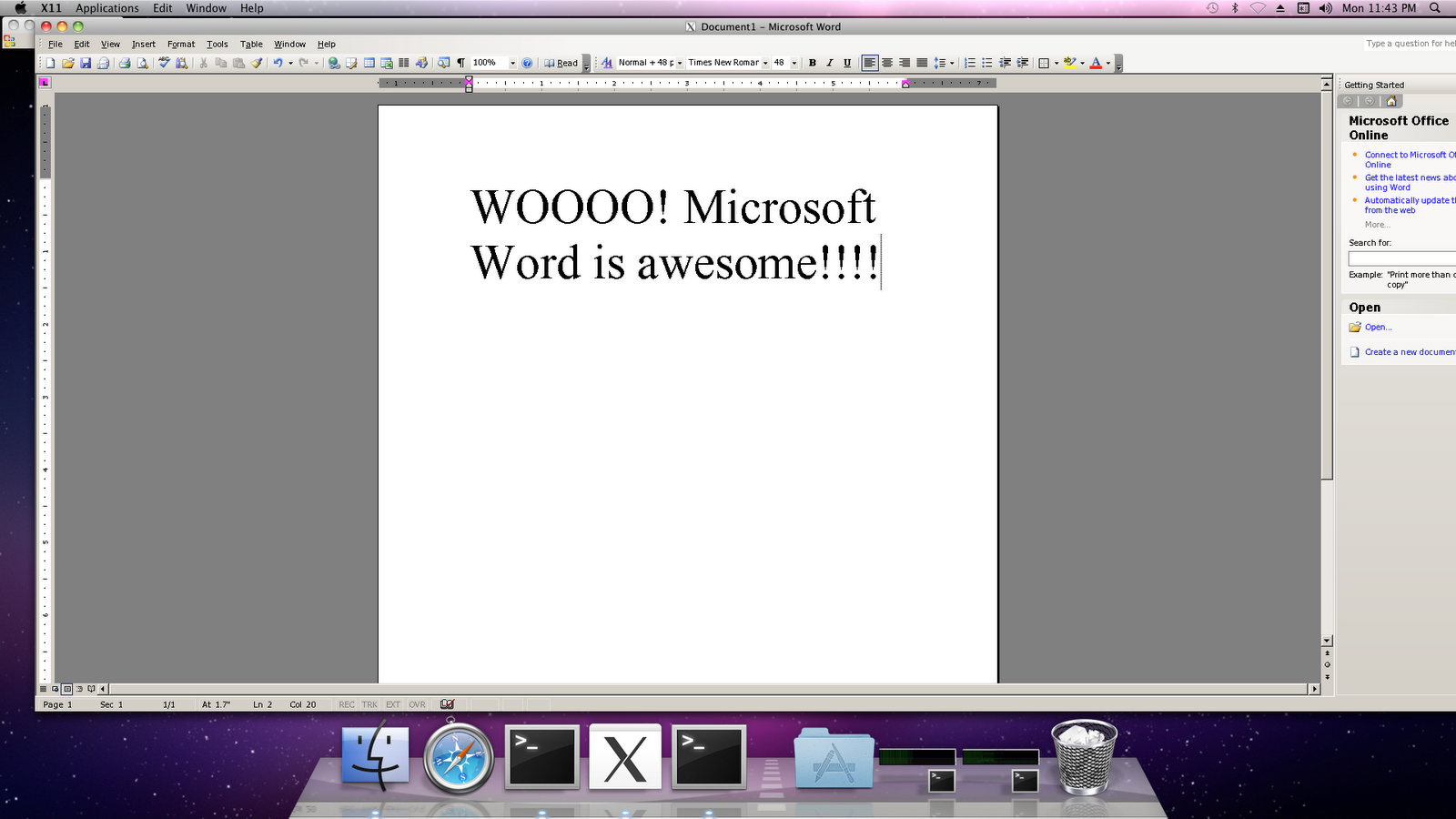Click the Insert Table toolbar icon
The image size is (1456, 819).
(x=369, y=63)
